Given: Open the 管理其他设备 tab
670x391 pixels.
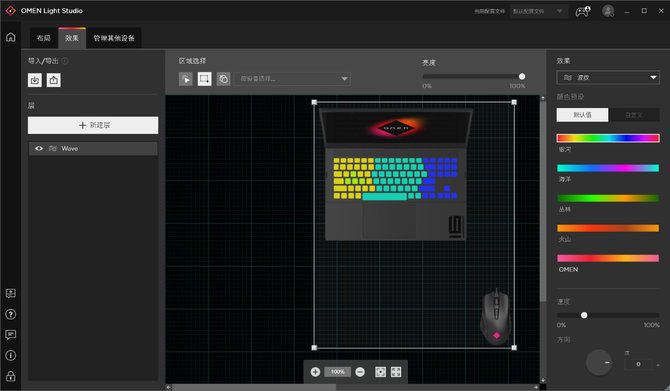Looking at the screenshot, I should (x=114, y=38).
